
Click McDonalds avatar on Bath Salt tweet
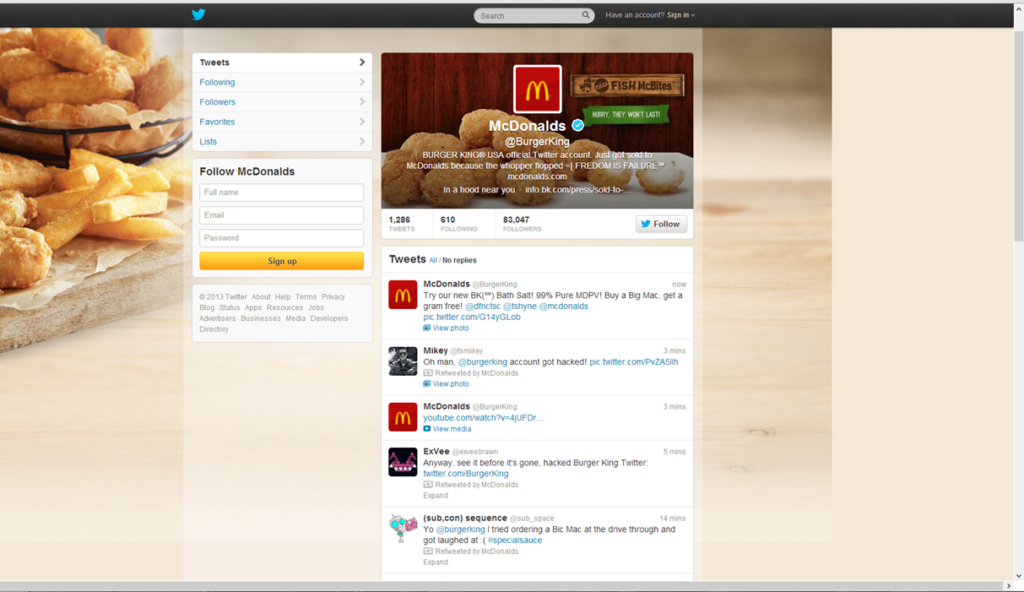point(403,295)
